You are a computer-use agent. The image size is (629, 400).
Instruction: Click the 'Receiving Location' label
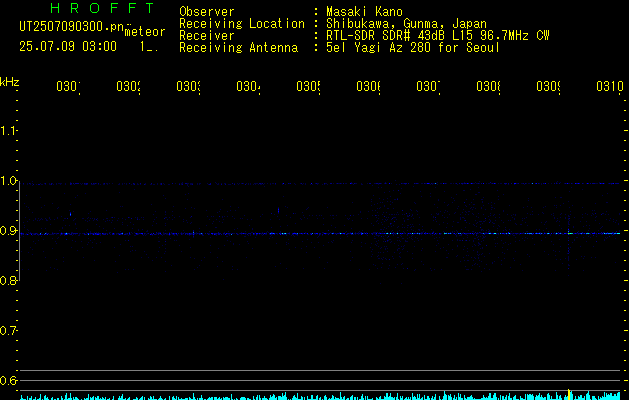point(242,24)
